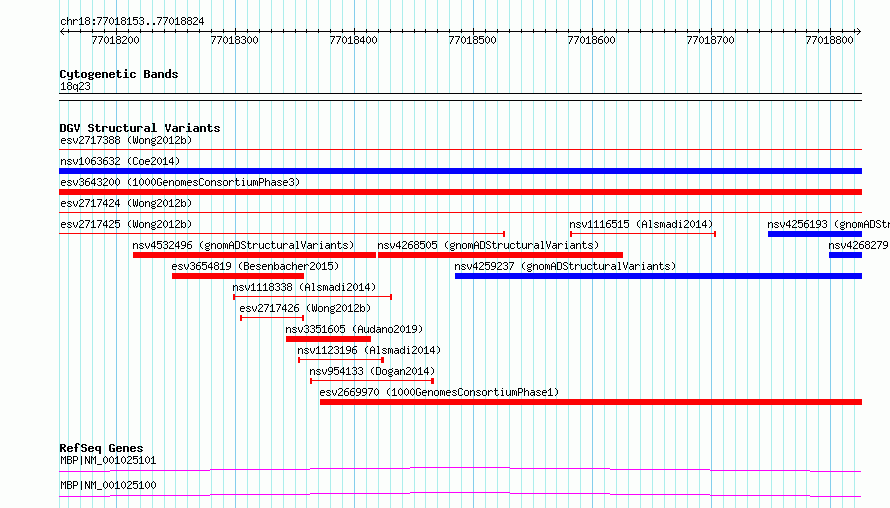Click label nsv4259237 (gnomADStructuralVariants)

pos(565,266)
